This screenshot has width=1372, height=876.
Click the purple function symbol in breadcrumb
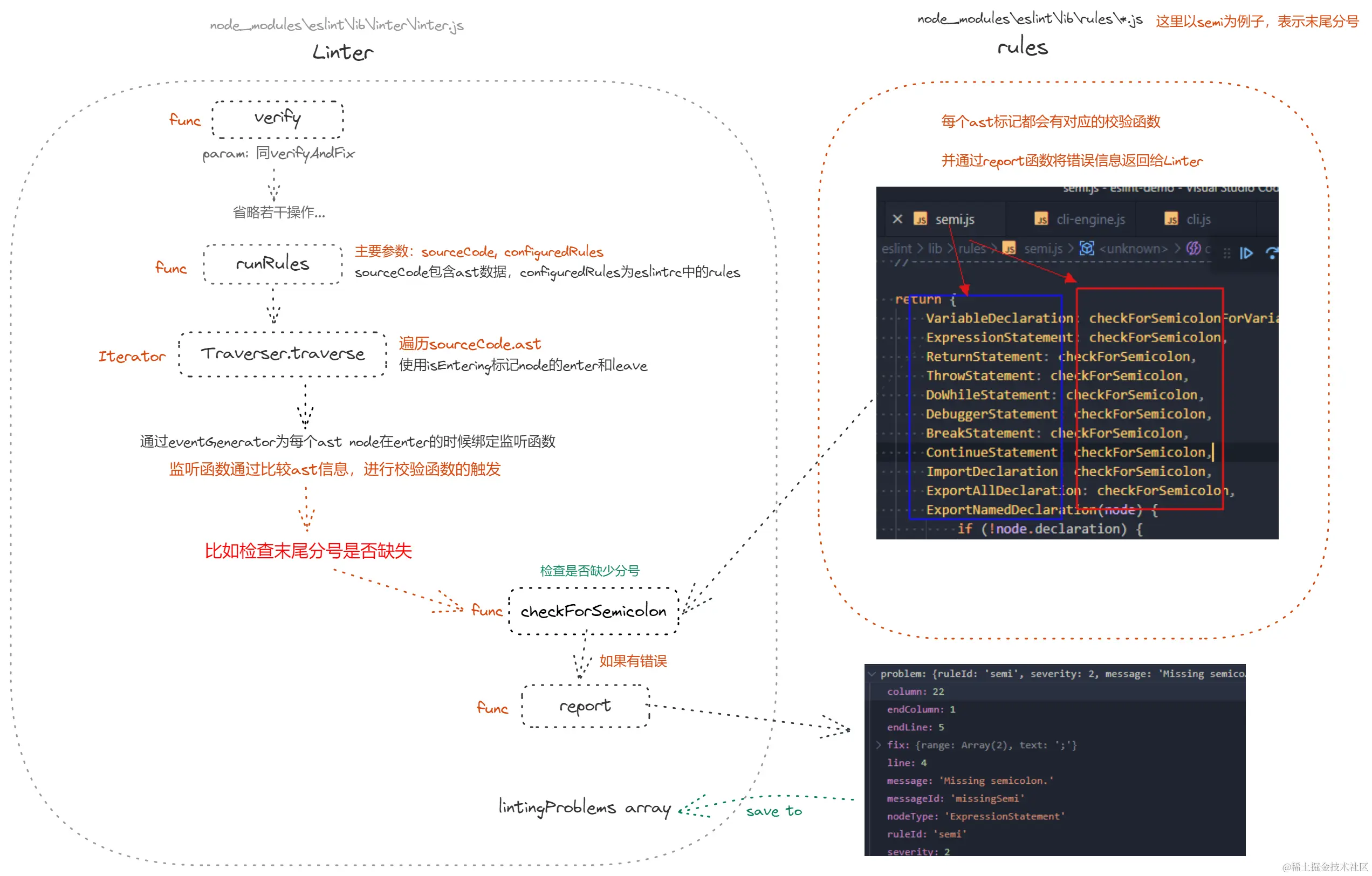pyautogui.click(x=1193, y=249)
